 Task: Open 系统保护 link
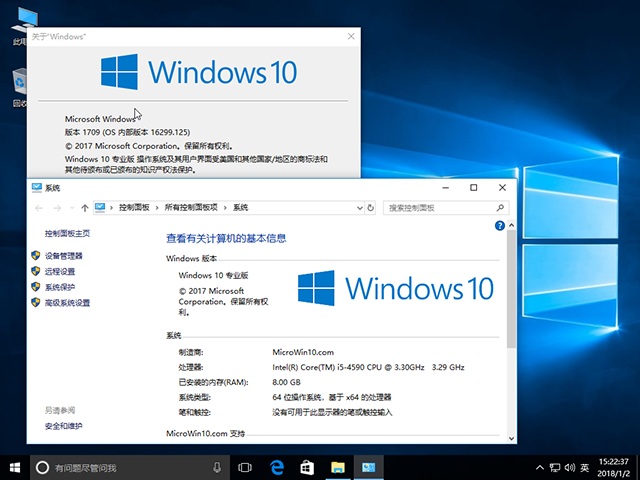click(60, 287)
